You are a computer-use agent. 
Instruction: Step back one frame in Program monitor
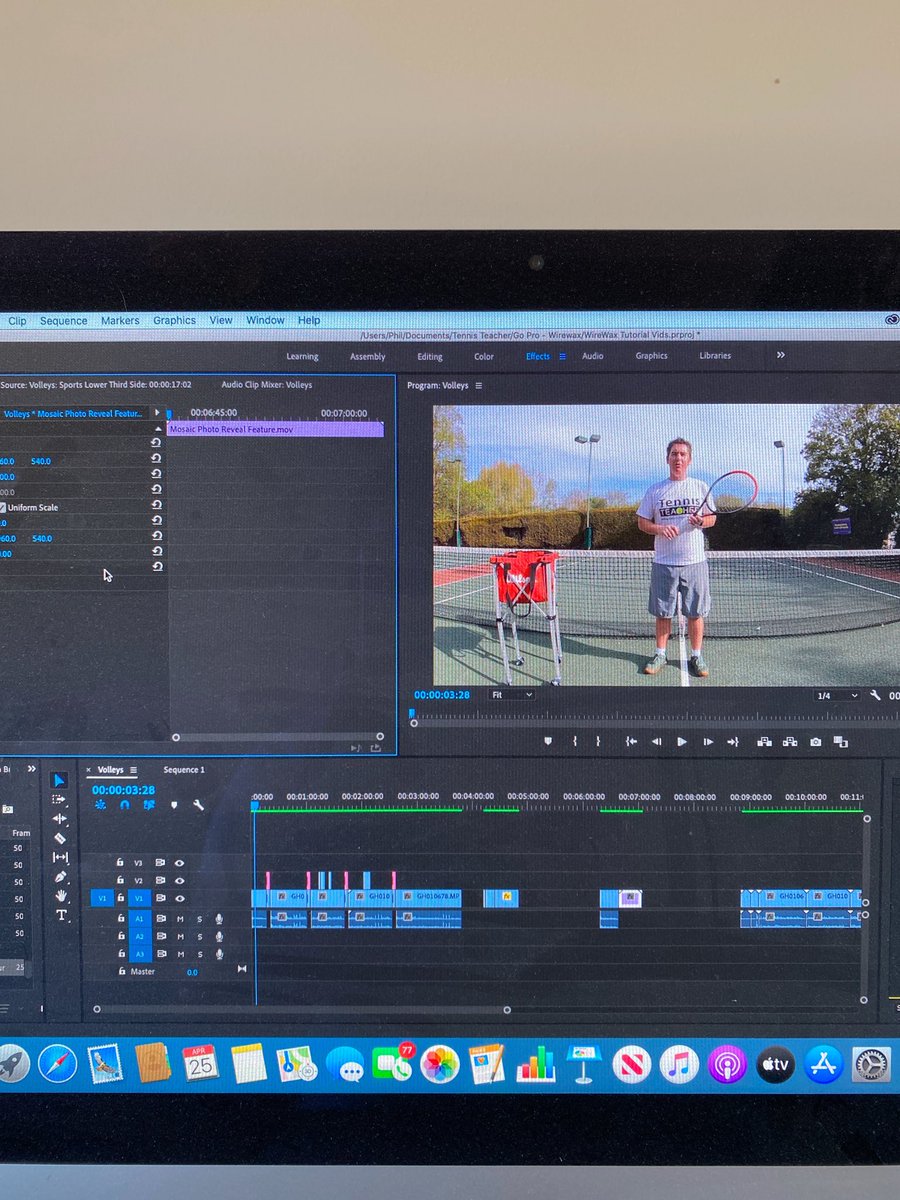657,741
